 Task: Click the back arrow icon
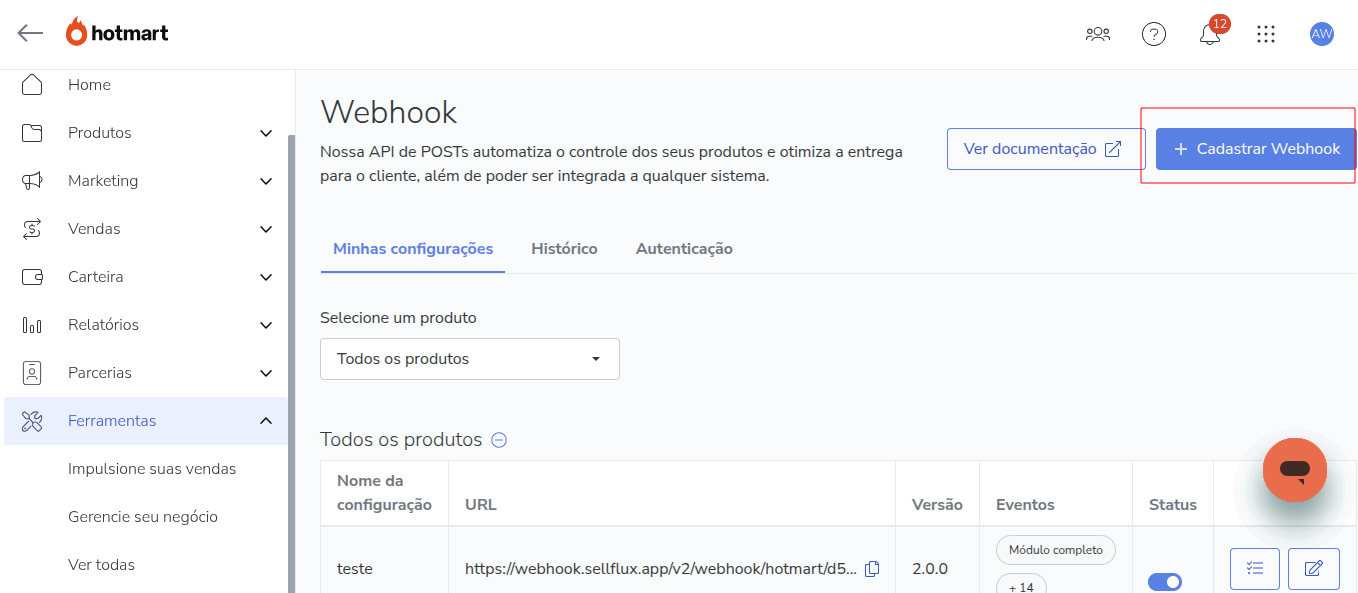pos(30,33)
